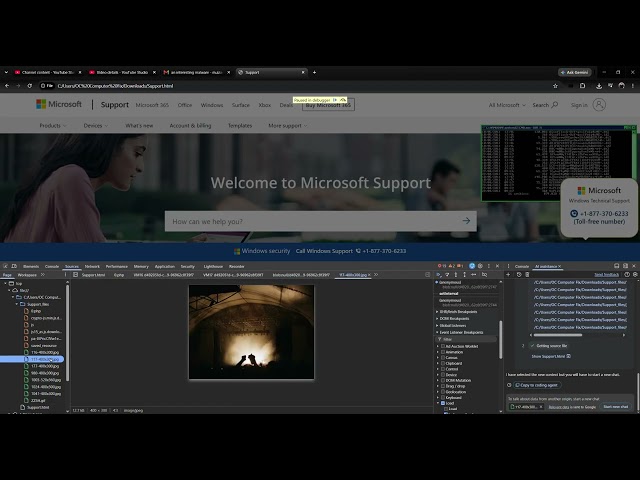Click the Step into debugger icon
This screenshot has height=480, width=640.
pos(456,275)
